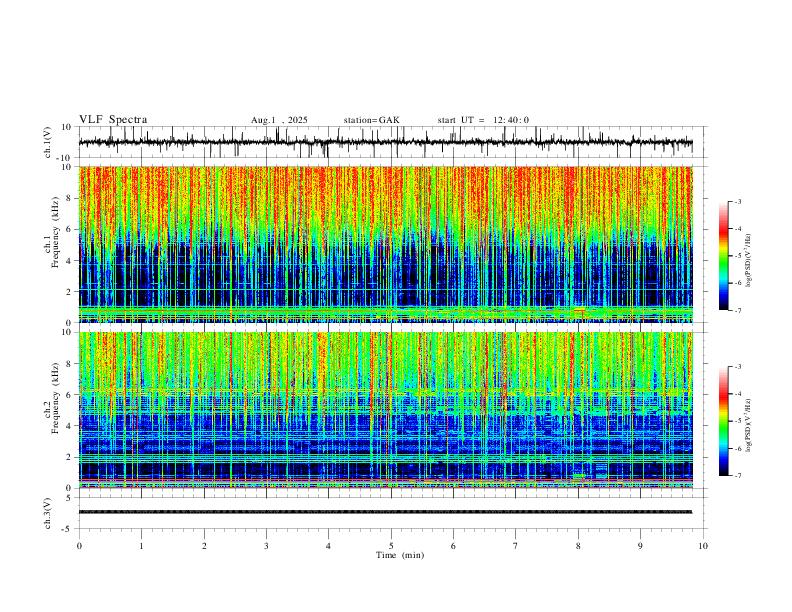Viewport: 792px width, 612px height.
Task: Click the "ch.1(V)" waveform axis label
Action: [48, 142]
